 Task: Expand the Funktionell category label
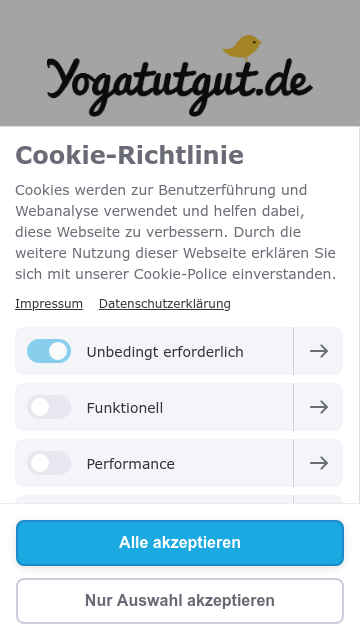(124, 408)
